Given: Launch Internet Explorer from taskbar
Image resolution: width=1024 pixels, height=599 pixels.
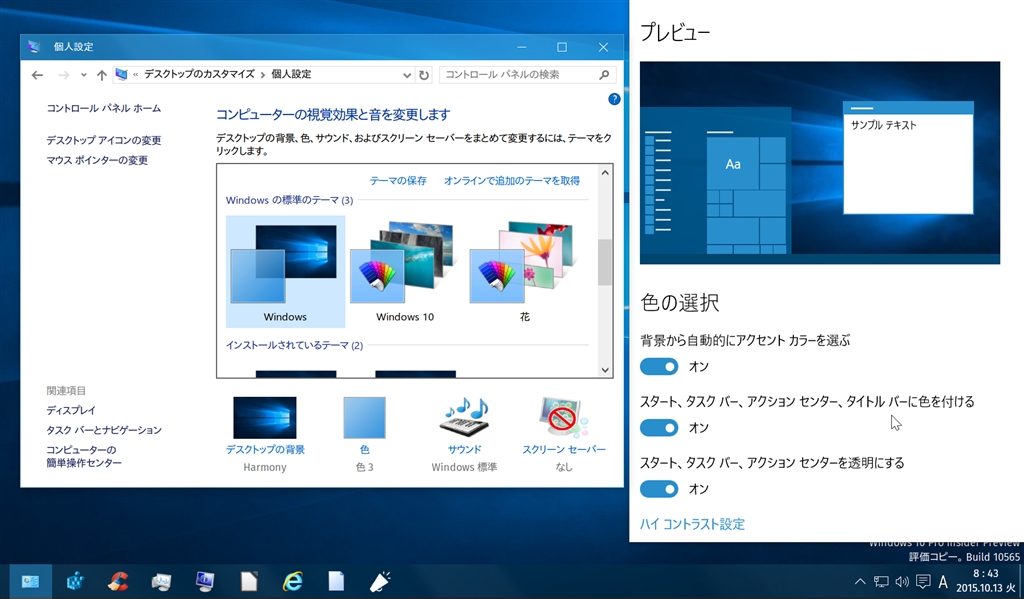Looking at the screenshot, I should [x=293, y=581].
